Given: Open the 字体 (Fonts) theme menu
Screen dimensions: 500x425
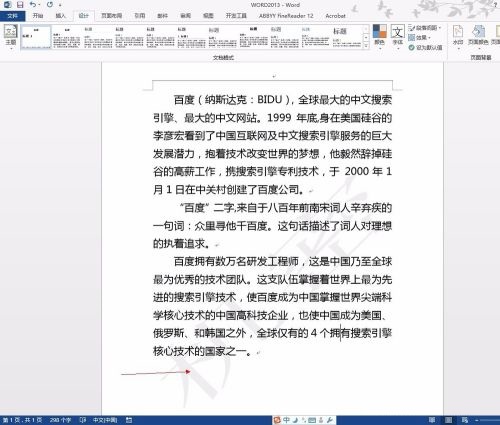Looking at the screenshot, I should [x=397, y=37].
